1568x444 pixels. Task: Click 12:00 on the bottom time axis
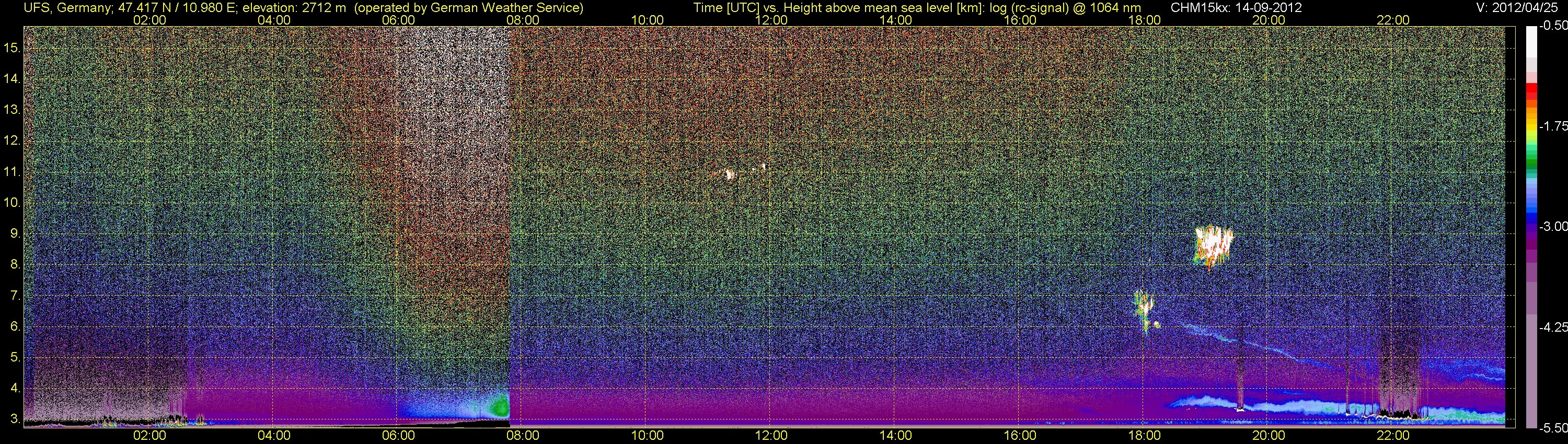point(771,436)
